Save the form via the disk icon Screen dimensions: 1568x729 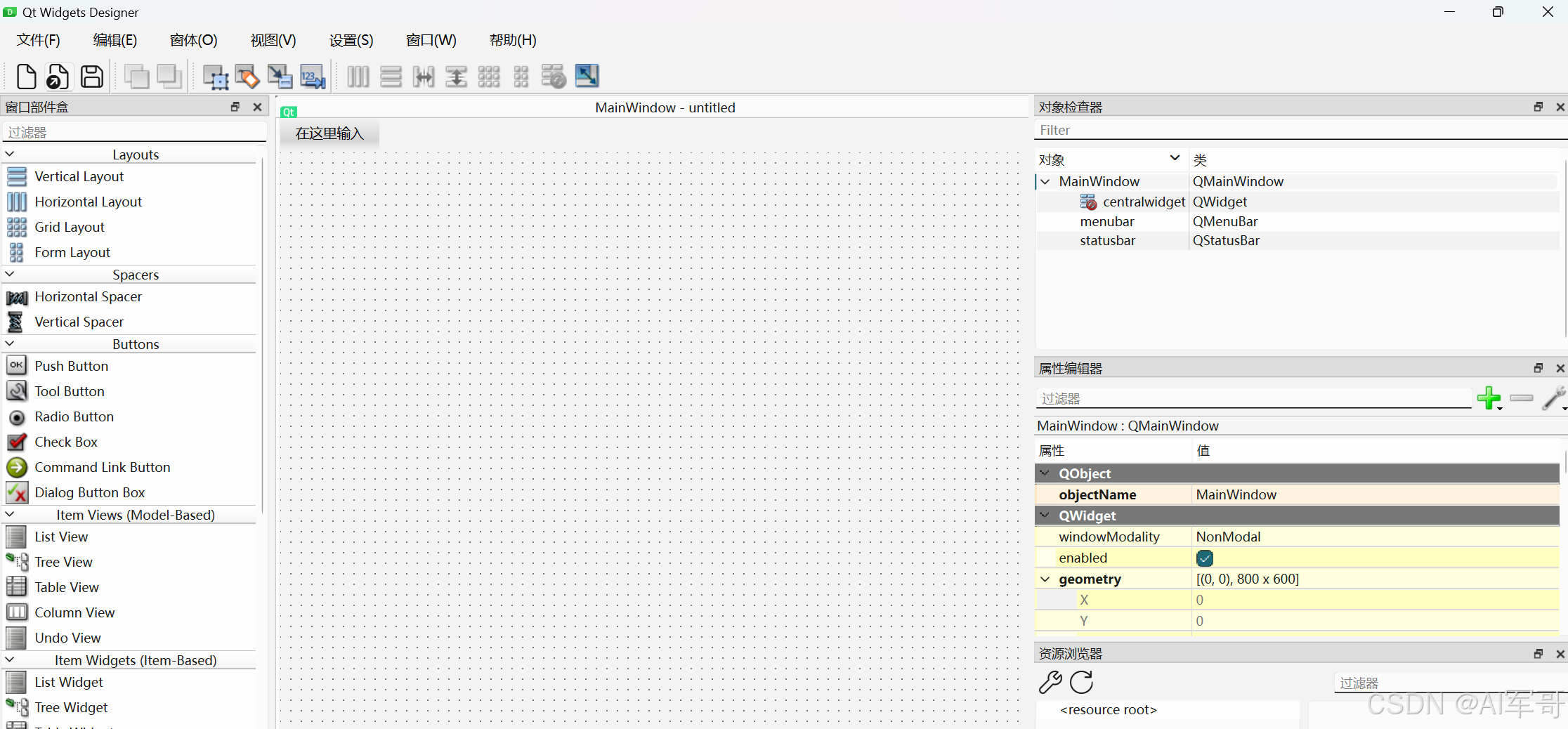tap(91, 77)
